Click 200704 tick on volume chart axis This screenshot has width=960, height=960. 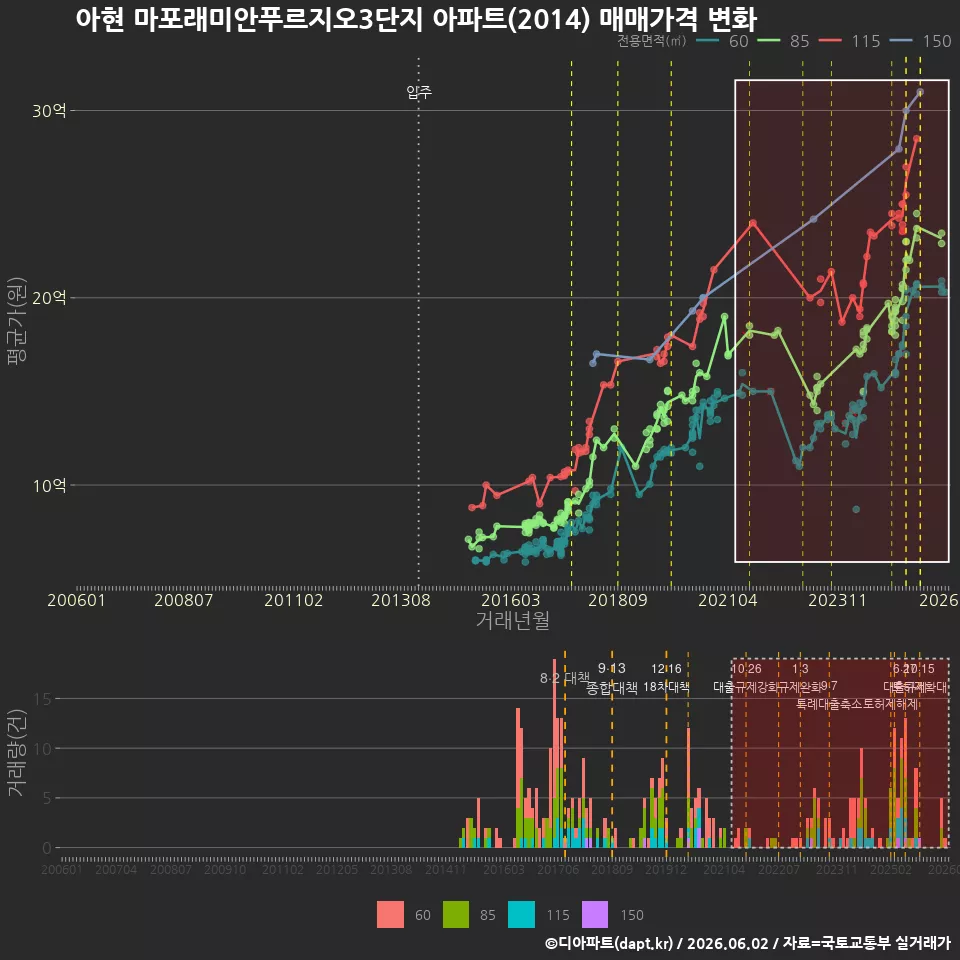[116, 869]
